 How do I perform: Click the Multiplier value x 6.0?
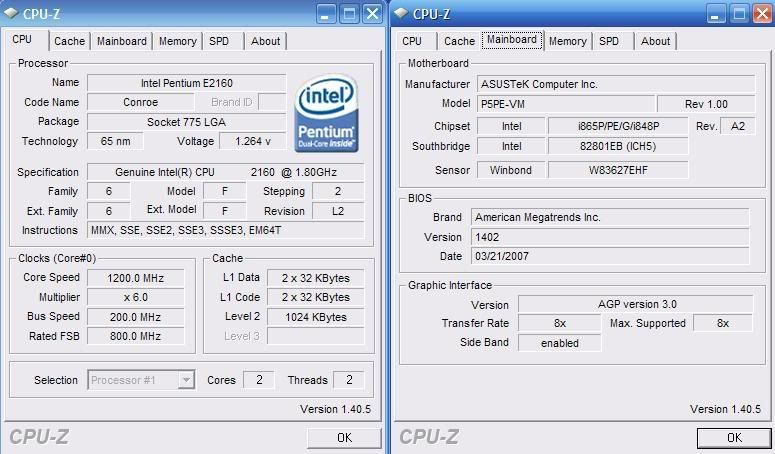pyautogui.click(x=135, y=297)
